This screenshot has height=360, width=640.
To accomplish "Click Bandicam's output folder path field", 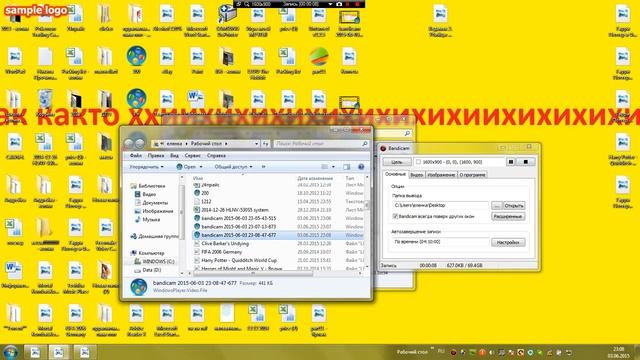I will [x=440, y=205].
